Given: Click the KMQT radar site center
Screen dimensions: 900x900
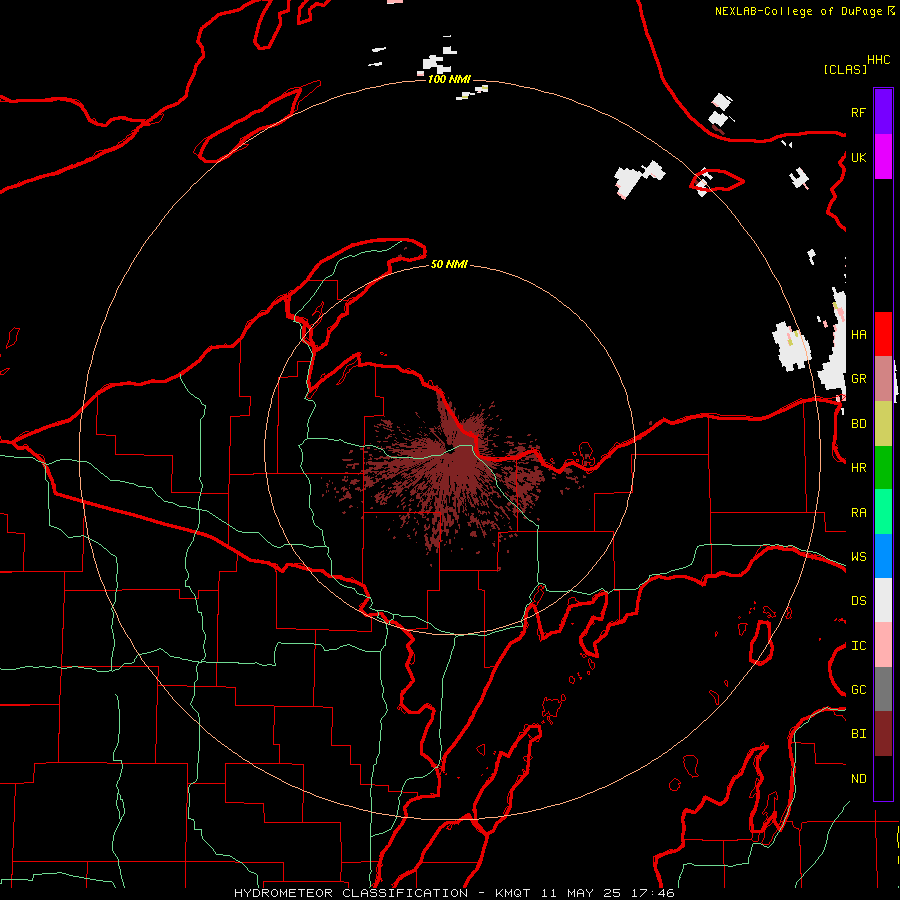Looking at the screenshot, I should 451,451.
